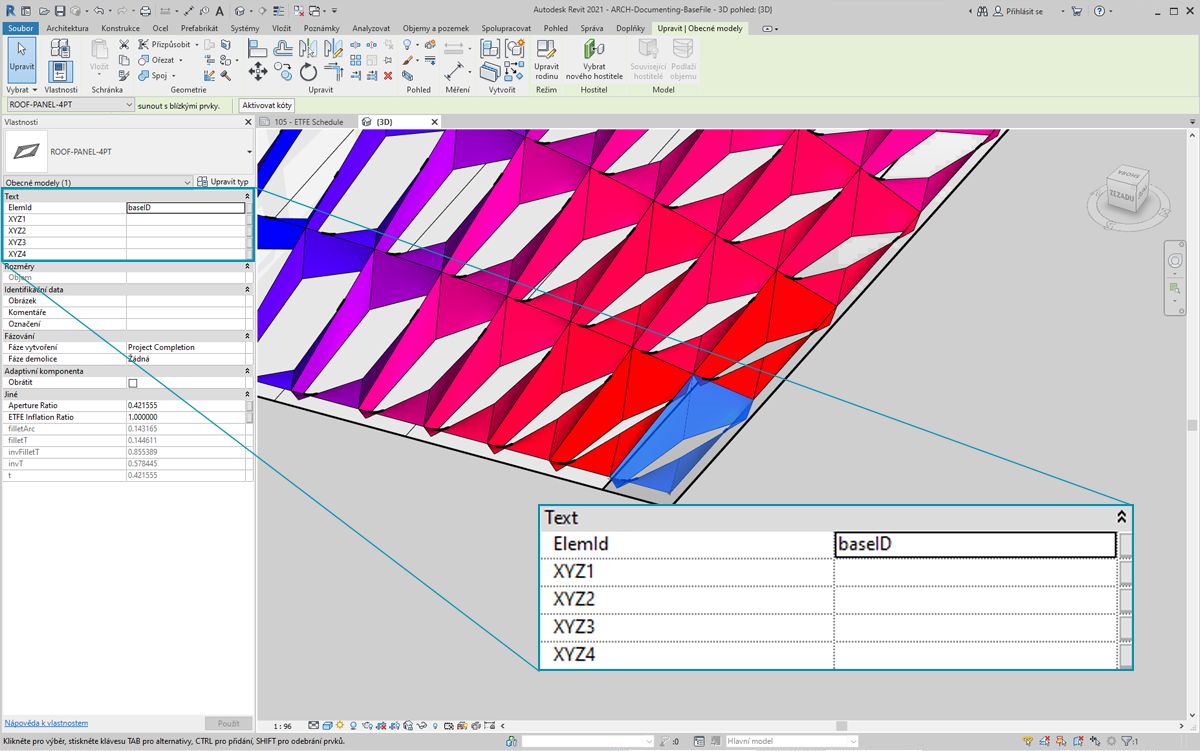This screenshot has height=751, width=1200.
Task: Click the binoculars search icon
Action: click(x=983, y=11)
